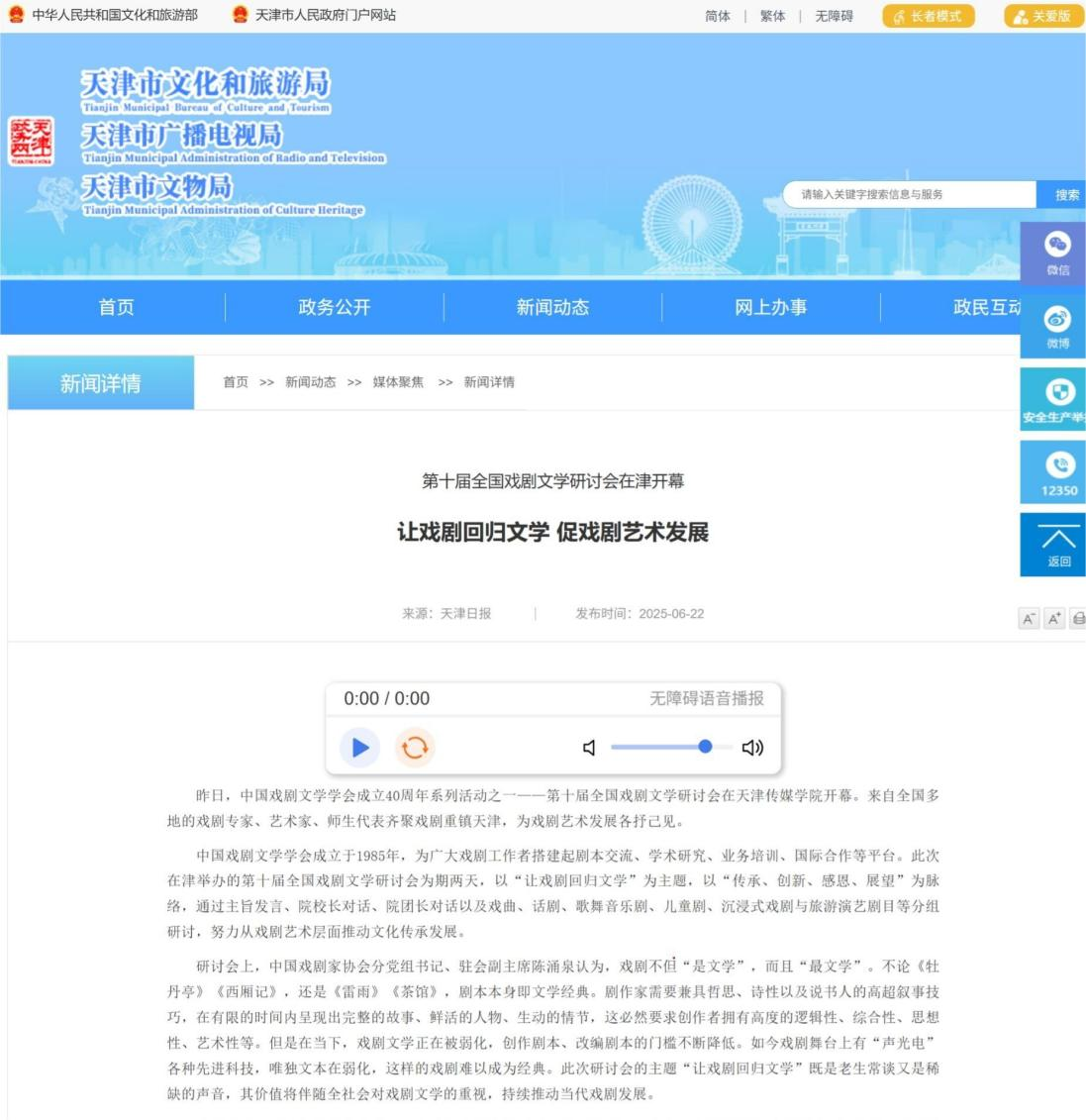Click the orange audio reload icon
The width and height of the screenshot is (1086, 1120).
pyautogui.click(x=415, y=748)
